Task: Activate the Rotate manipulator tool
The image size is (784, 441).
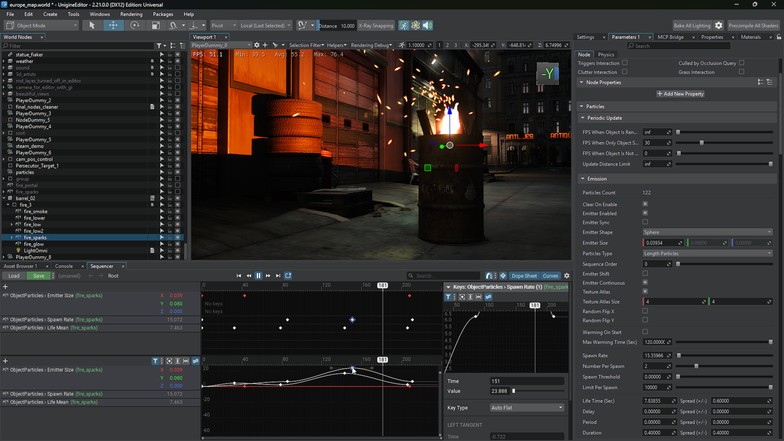Action: pos(135,26)
